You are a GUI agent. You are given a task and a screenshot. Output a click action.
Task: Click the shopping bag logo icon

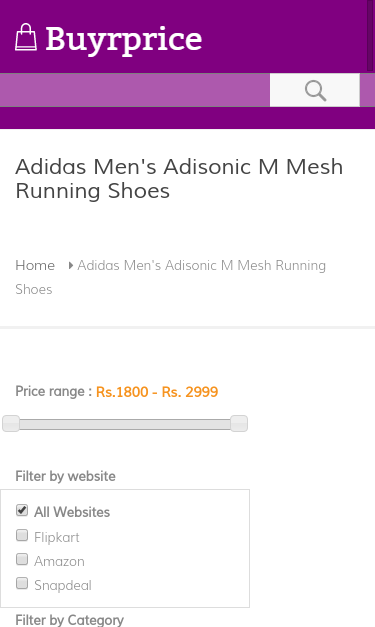(26, 37)
